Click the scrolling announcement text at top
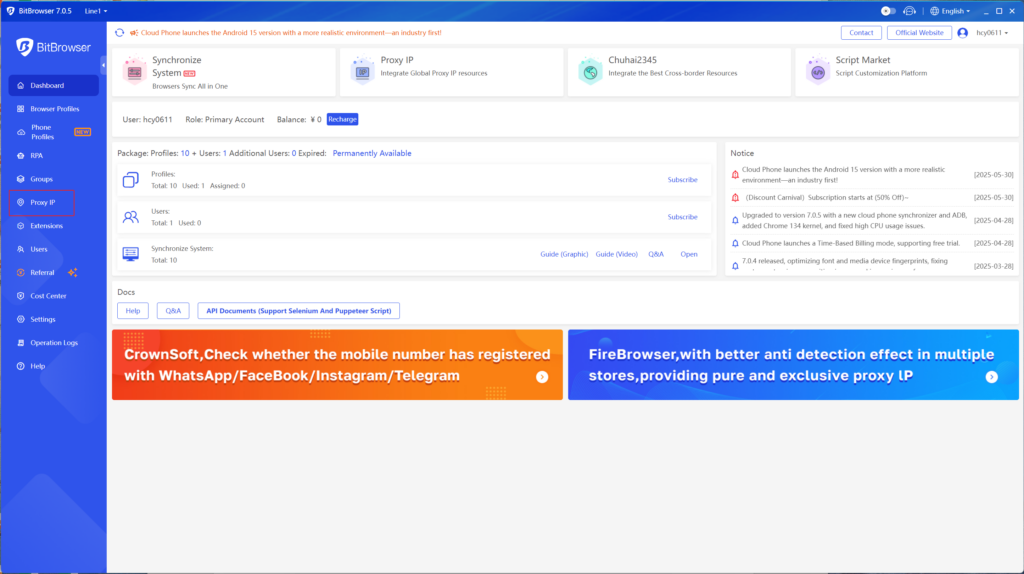Screen dimensions: 1024x574 pos(291,33)
